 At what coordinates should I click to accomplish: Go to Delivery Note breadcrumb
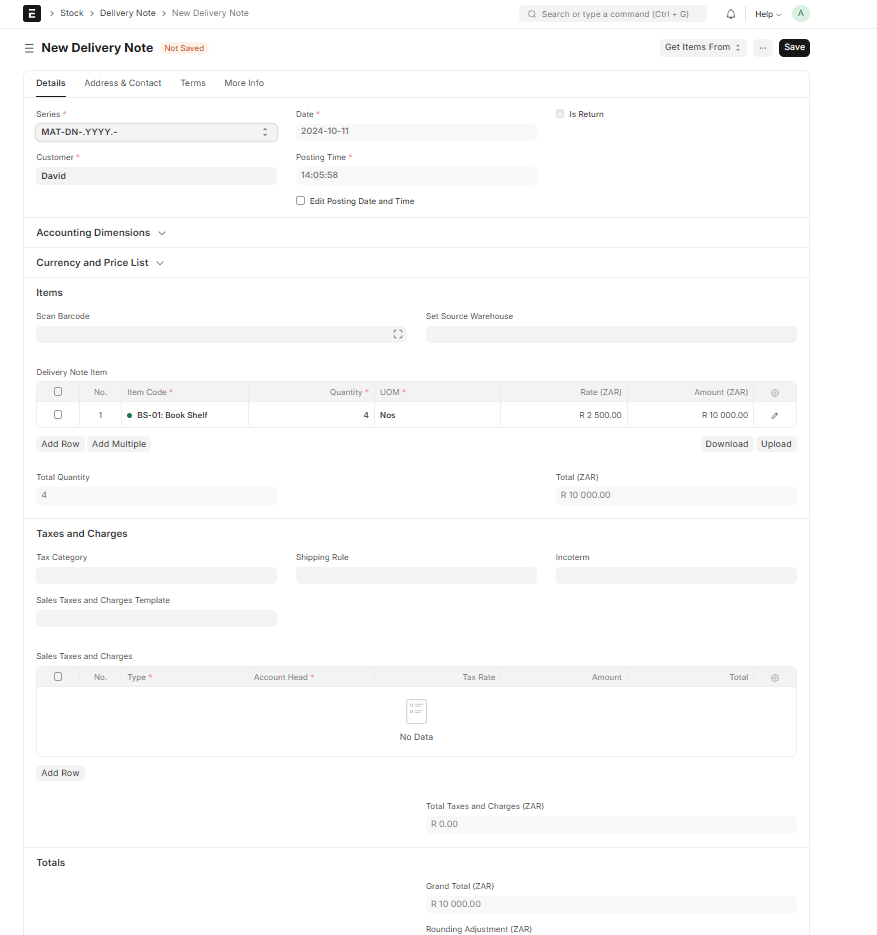coord(128,13)
